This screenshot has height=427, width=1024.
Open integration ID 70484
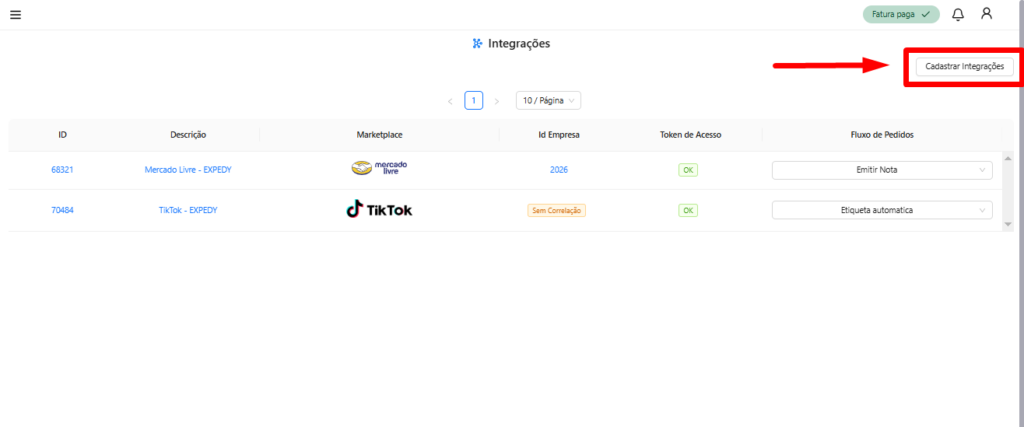click(x=62, y=211)
